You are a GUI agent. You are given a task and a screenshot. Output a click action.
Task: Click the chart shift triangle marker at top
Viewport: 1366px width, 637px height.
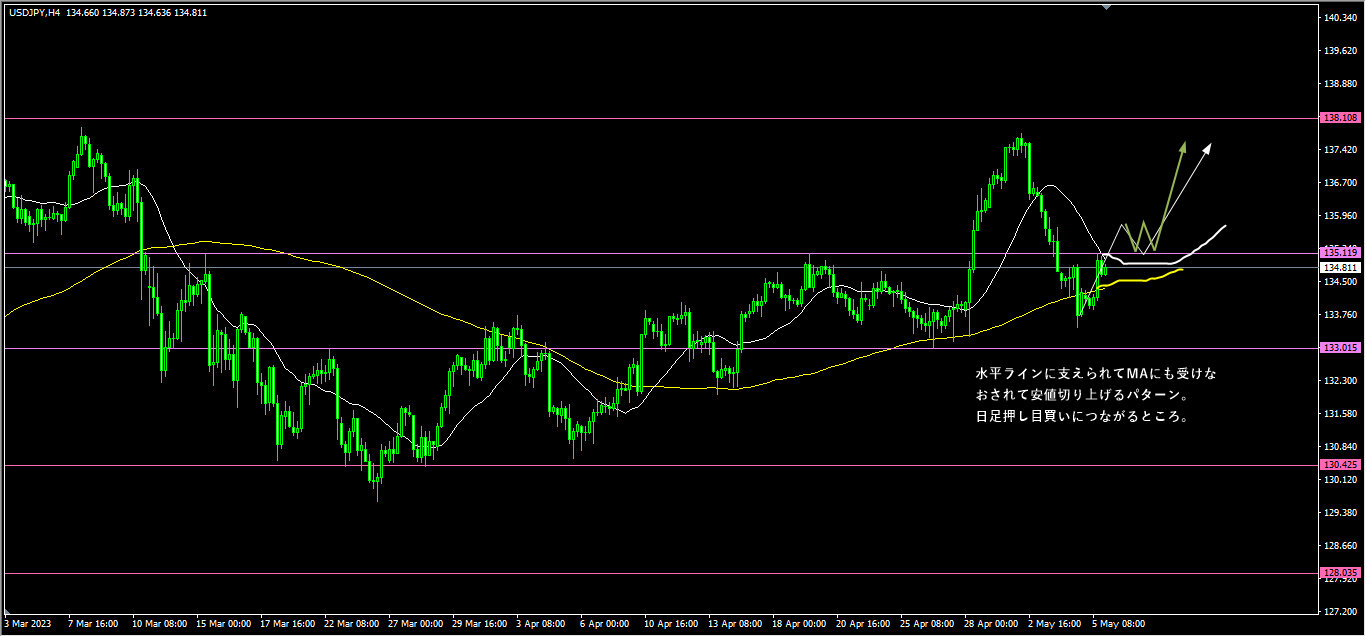point(1106,6)
